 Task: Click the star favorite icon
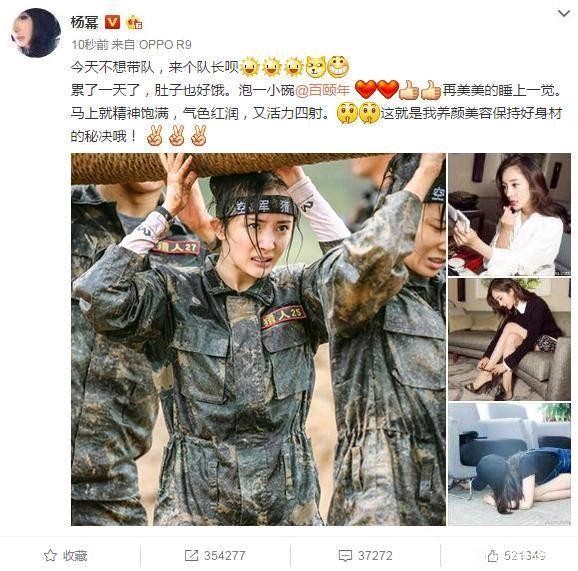pyautogui.click(x=50, y=555)
